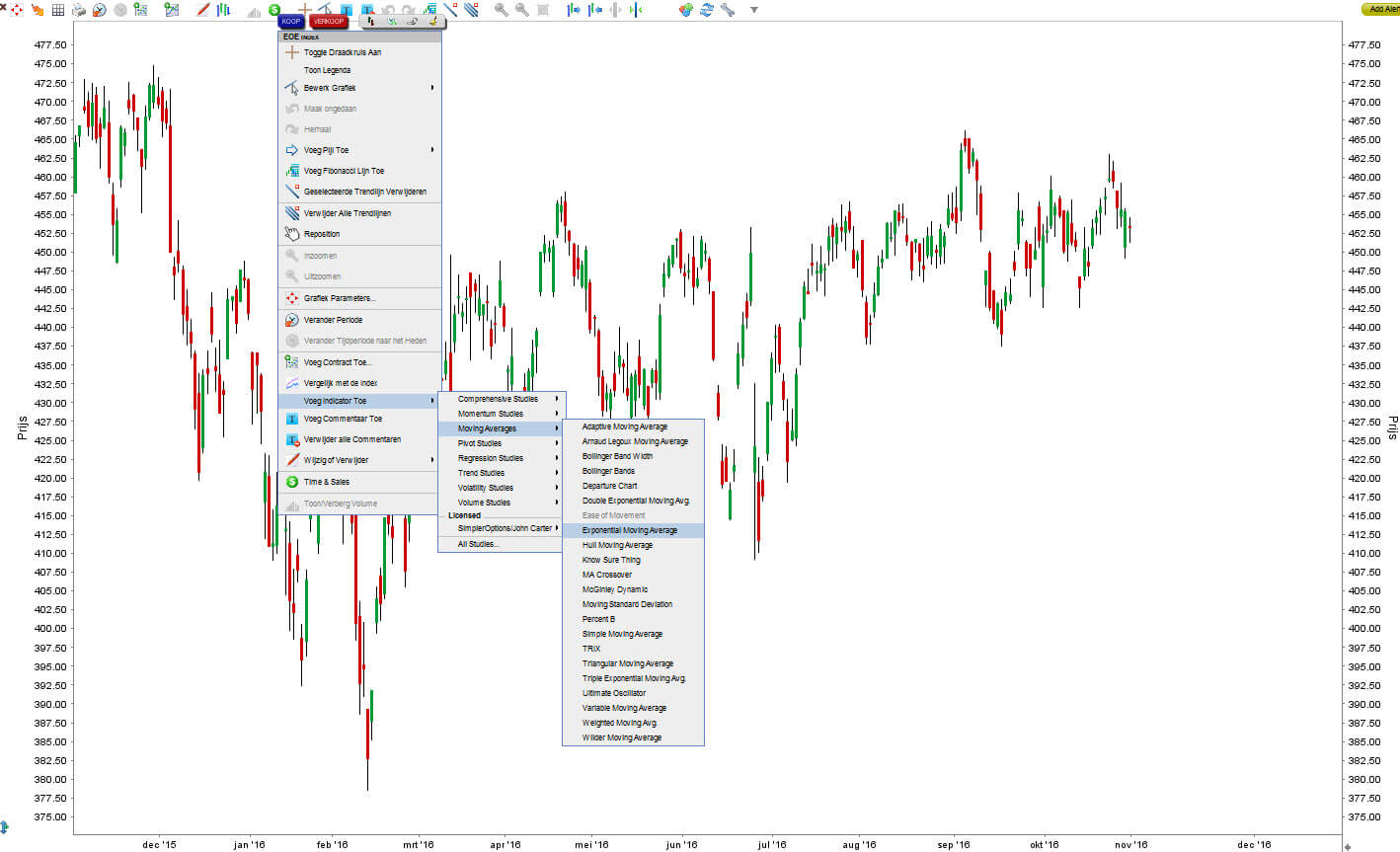Click the remove all trendlines toolbar icon

[471, 10]
